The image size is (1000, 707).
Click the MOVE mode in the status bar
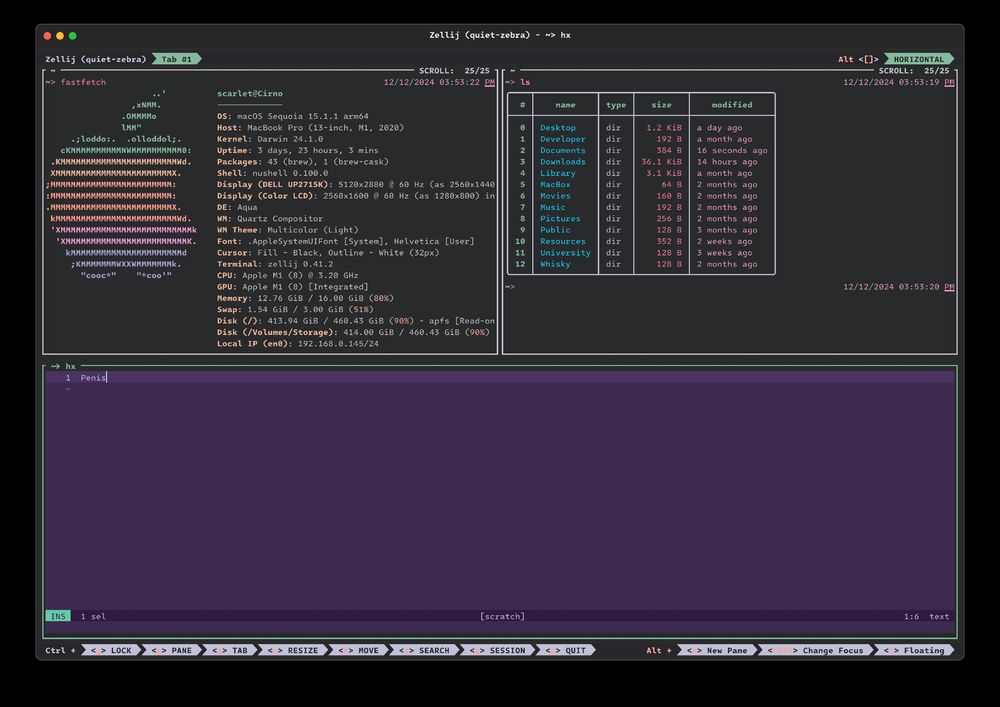click(358, 650)
